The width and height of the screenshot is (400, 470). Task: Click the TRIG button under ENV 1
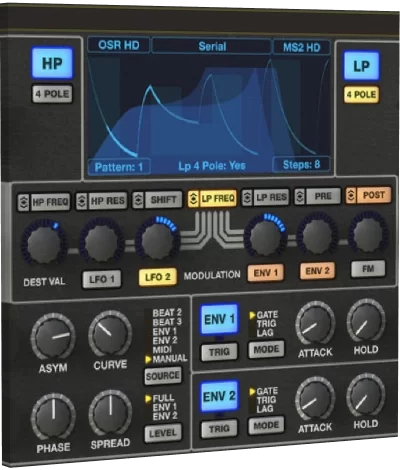point(219,352)
